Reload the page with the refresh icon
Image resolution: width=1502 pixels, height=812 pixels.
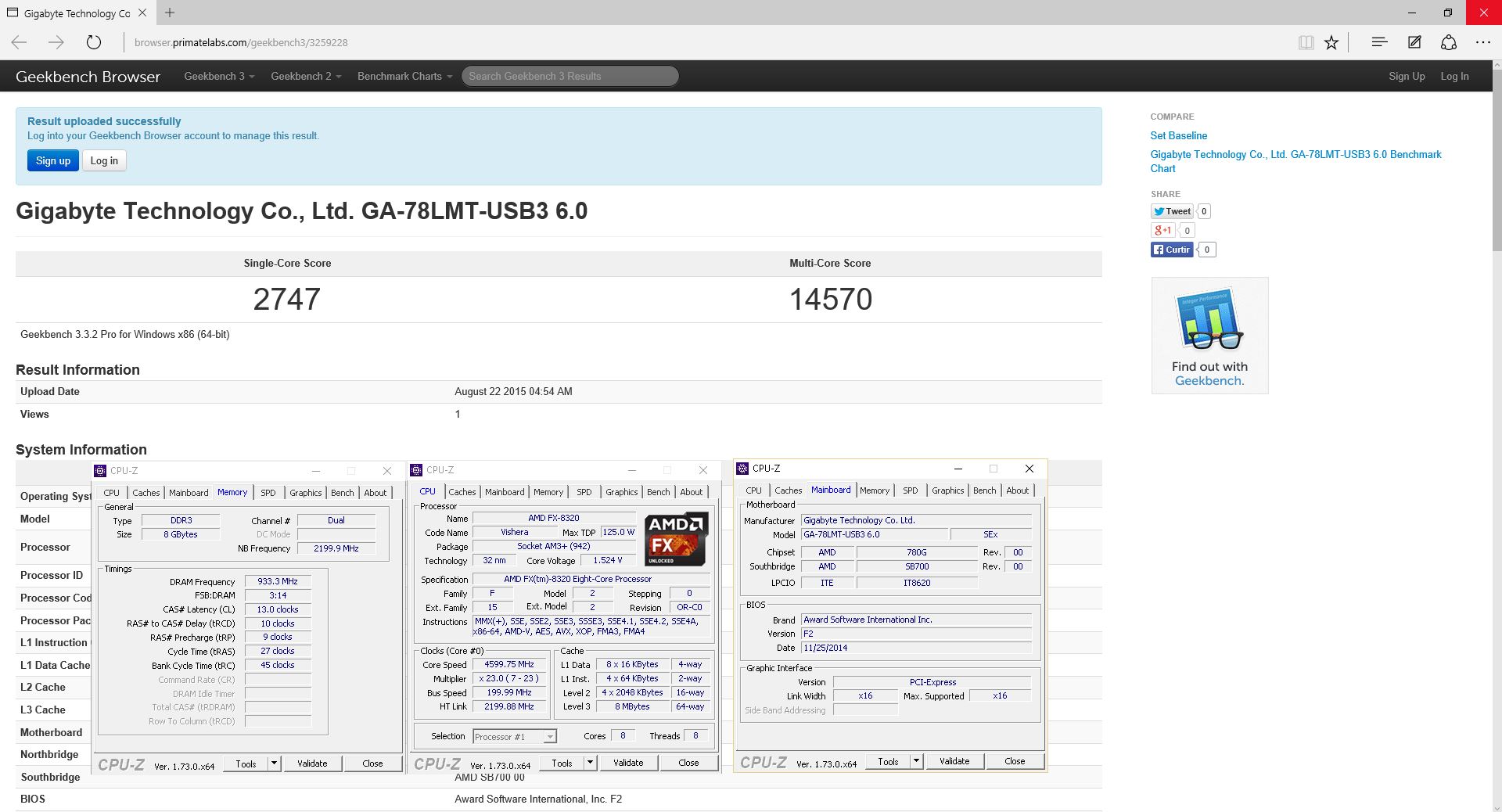coord(94,42)
